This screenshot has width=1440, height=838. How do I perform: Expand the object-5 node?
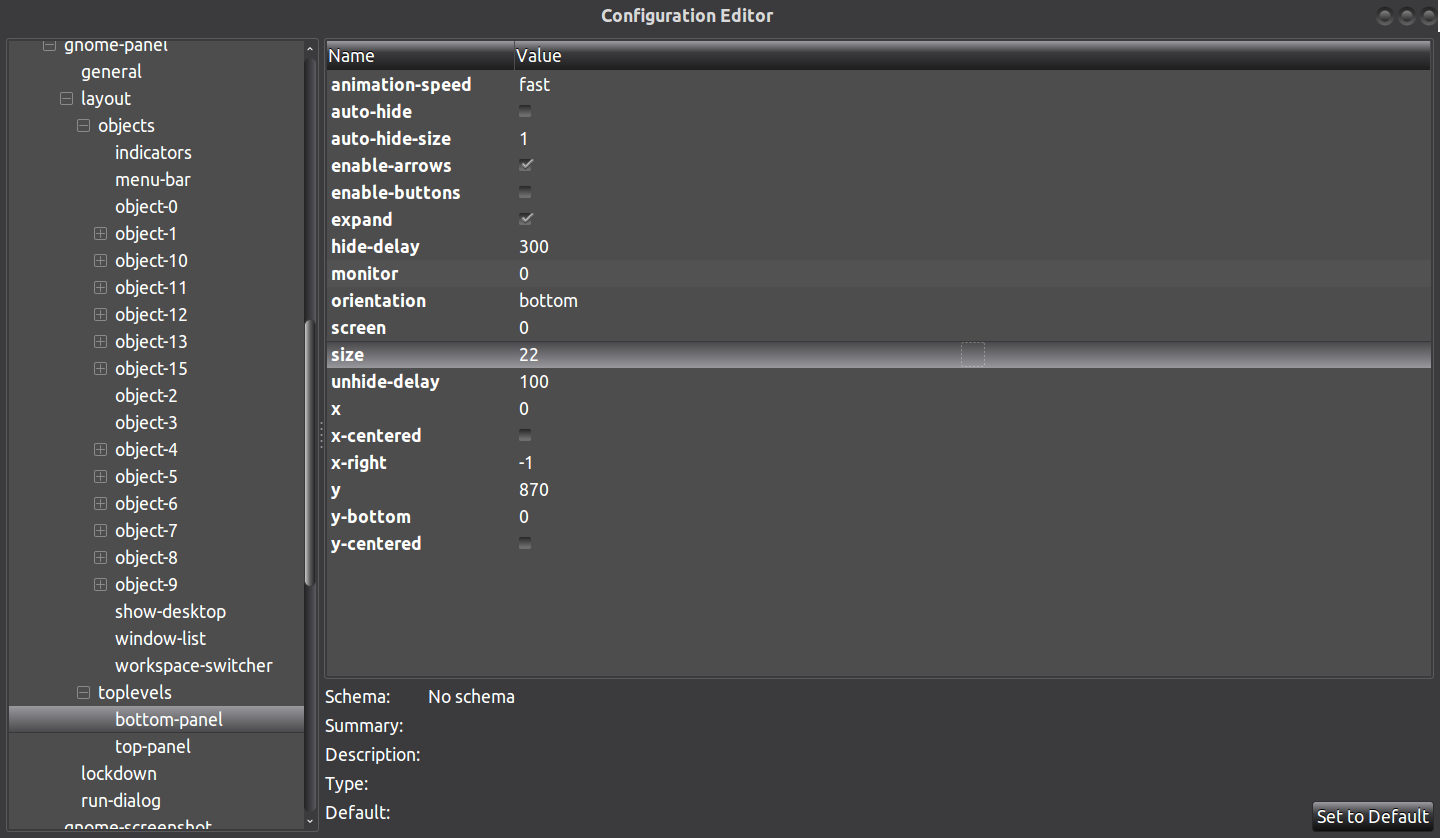click(x=100, y=477)
